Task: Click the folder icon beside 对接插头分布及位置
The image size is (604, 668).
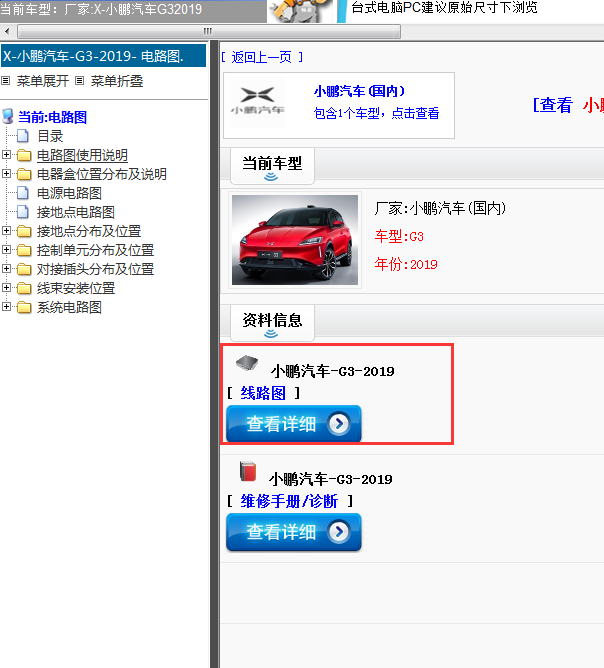Action: click(24, 269)
